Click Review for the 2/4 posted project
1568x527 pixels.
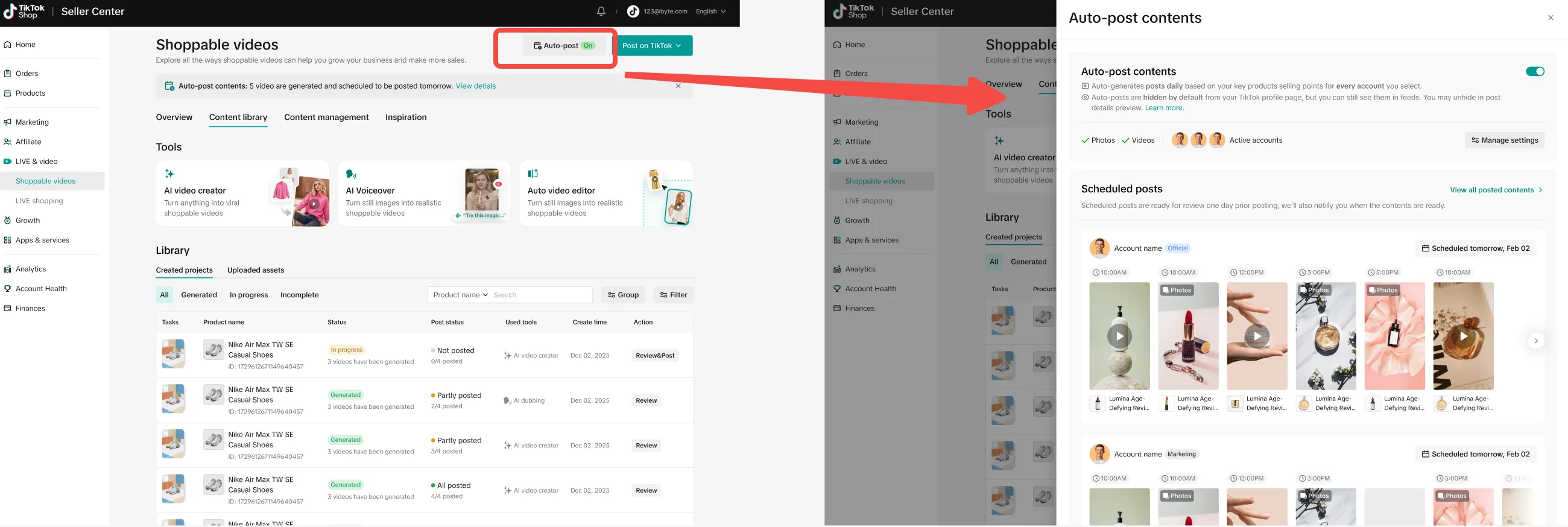coord(646,400)
